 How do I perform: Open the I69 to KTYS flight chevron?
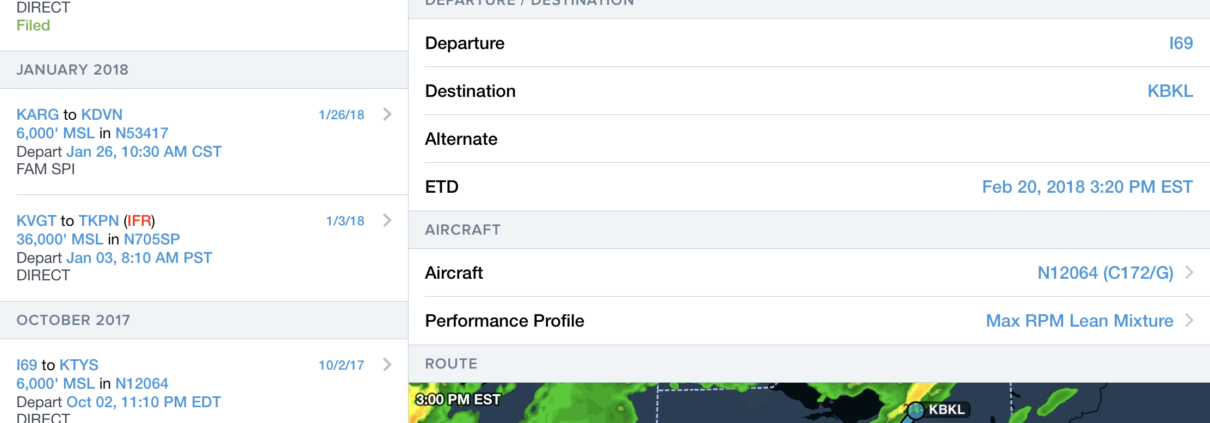pyautogui.click(x=387, y=365)
